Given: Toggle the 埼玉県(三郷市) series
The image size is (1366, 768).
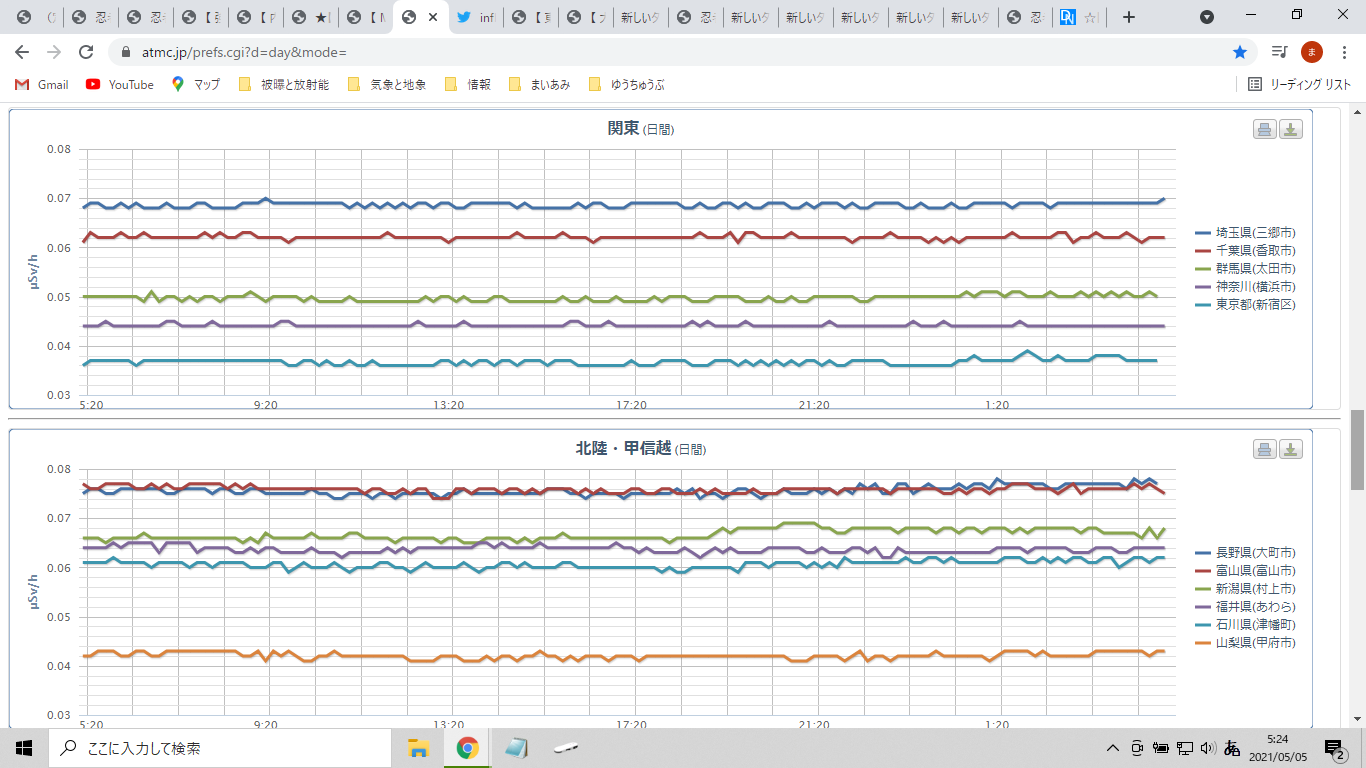Looking at the screenshot, I should (1245, 233).
